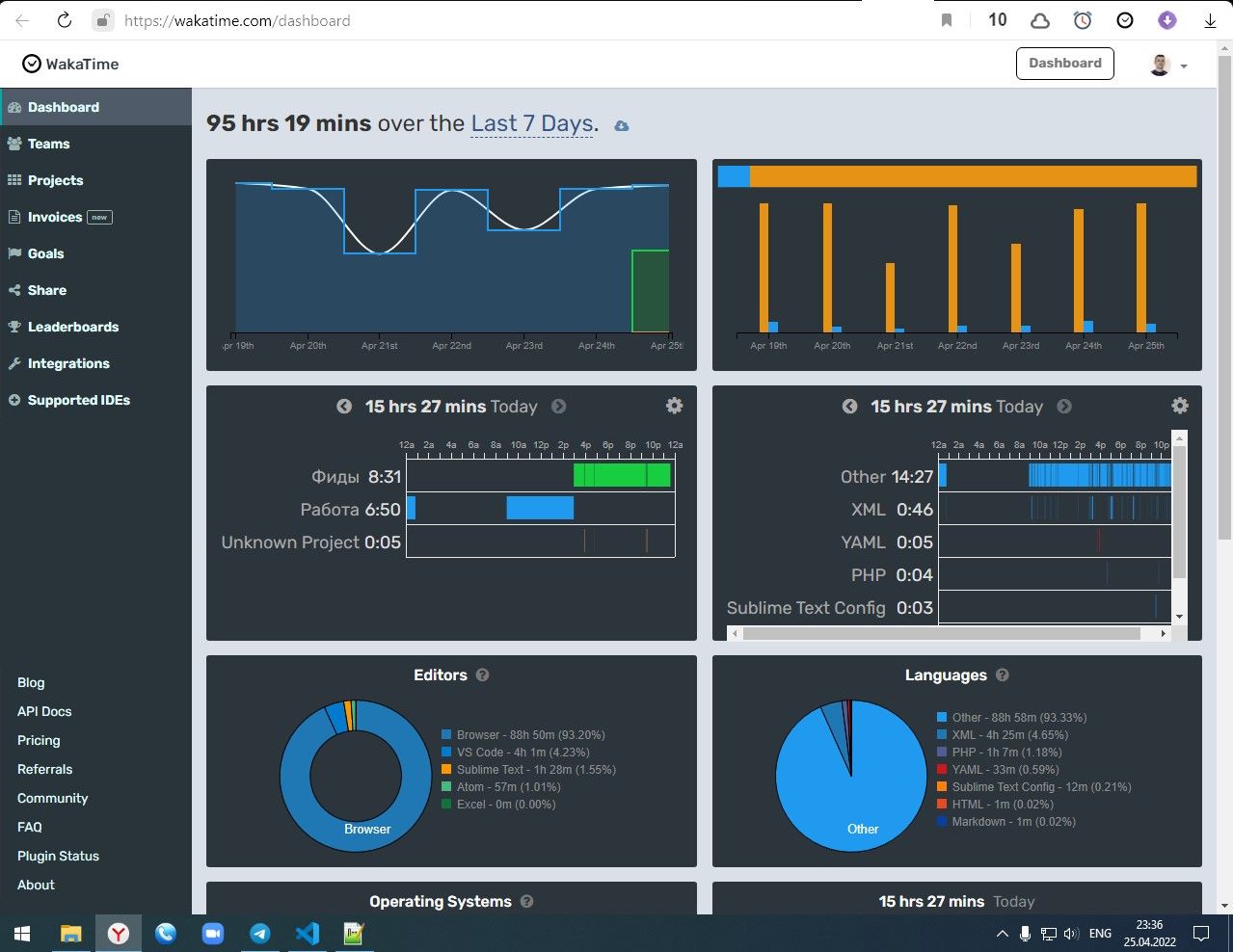Click the wakatime.com address bar
This screenshot has height=952, width=1233.
(x=237, y=20)
